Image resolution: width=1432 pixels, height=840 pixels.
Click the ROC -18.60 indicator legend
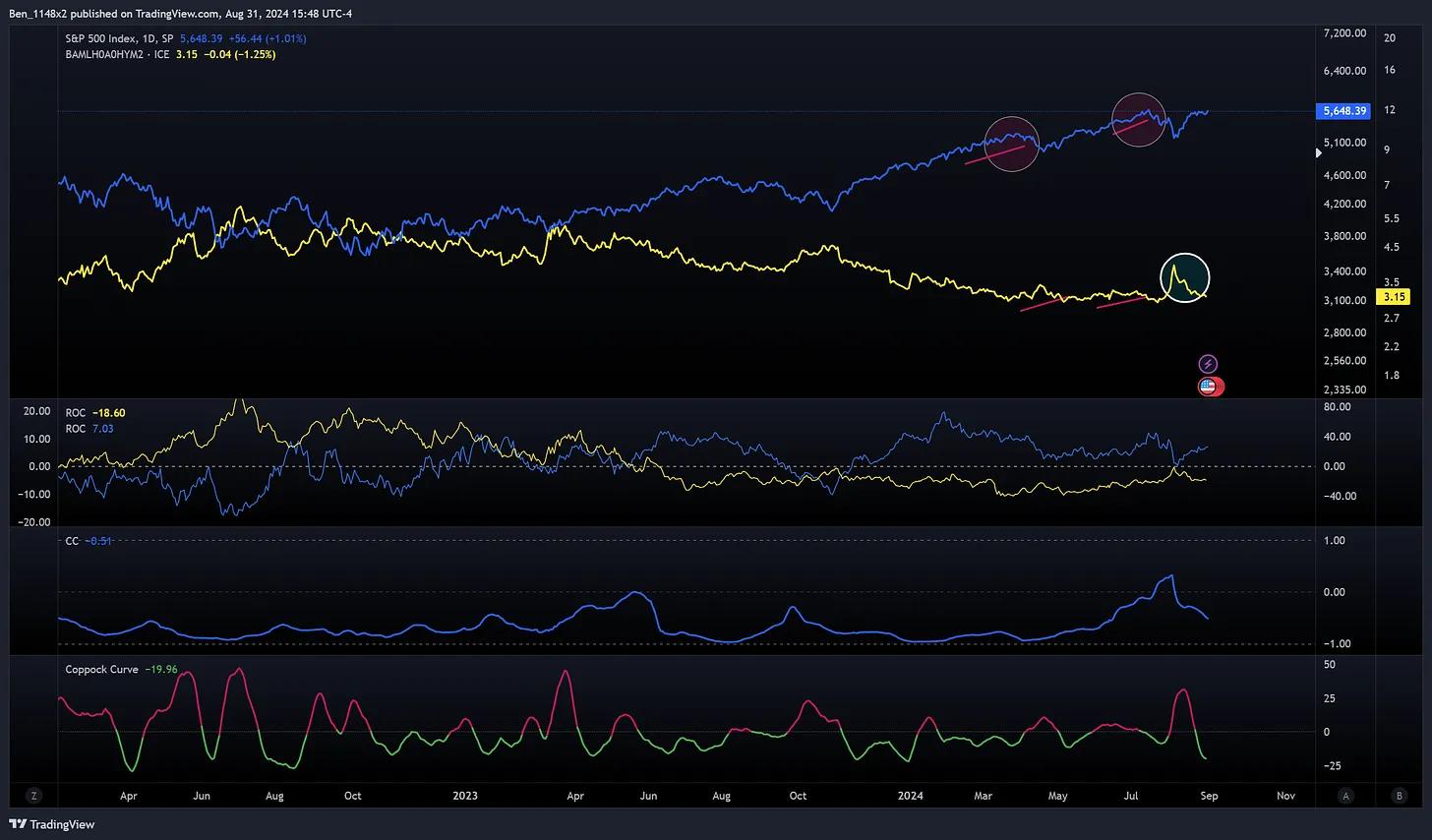pos(95,413)
